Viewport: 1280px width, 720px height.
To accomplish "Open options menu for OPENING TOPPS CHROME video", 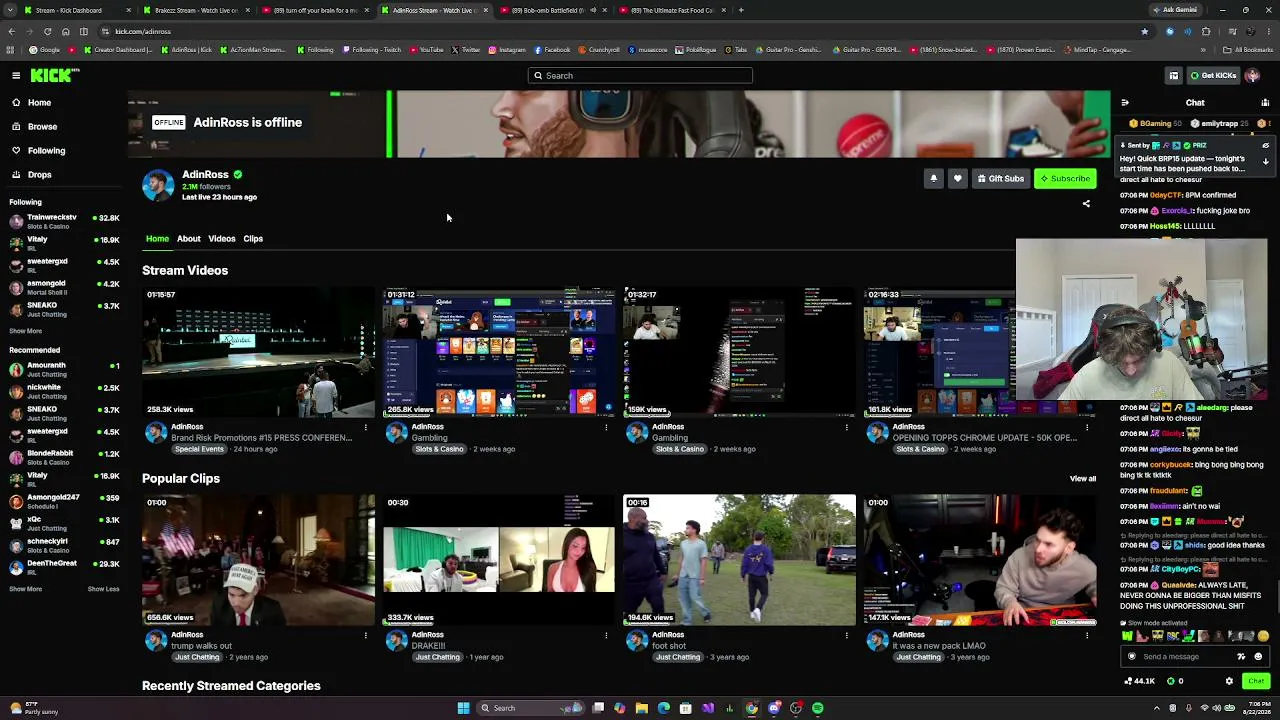I will (x=1087, y=428).
